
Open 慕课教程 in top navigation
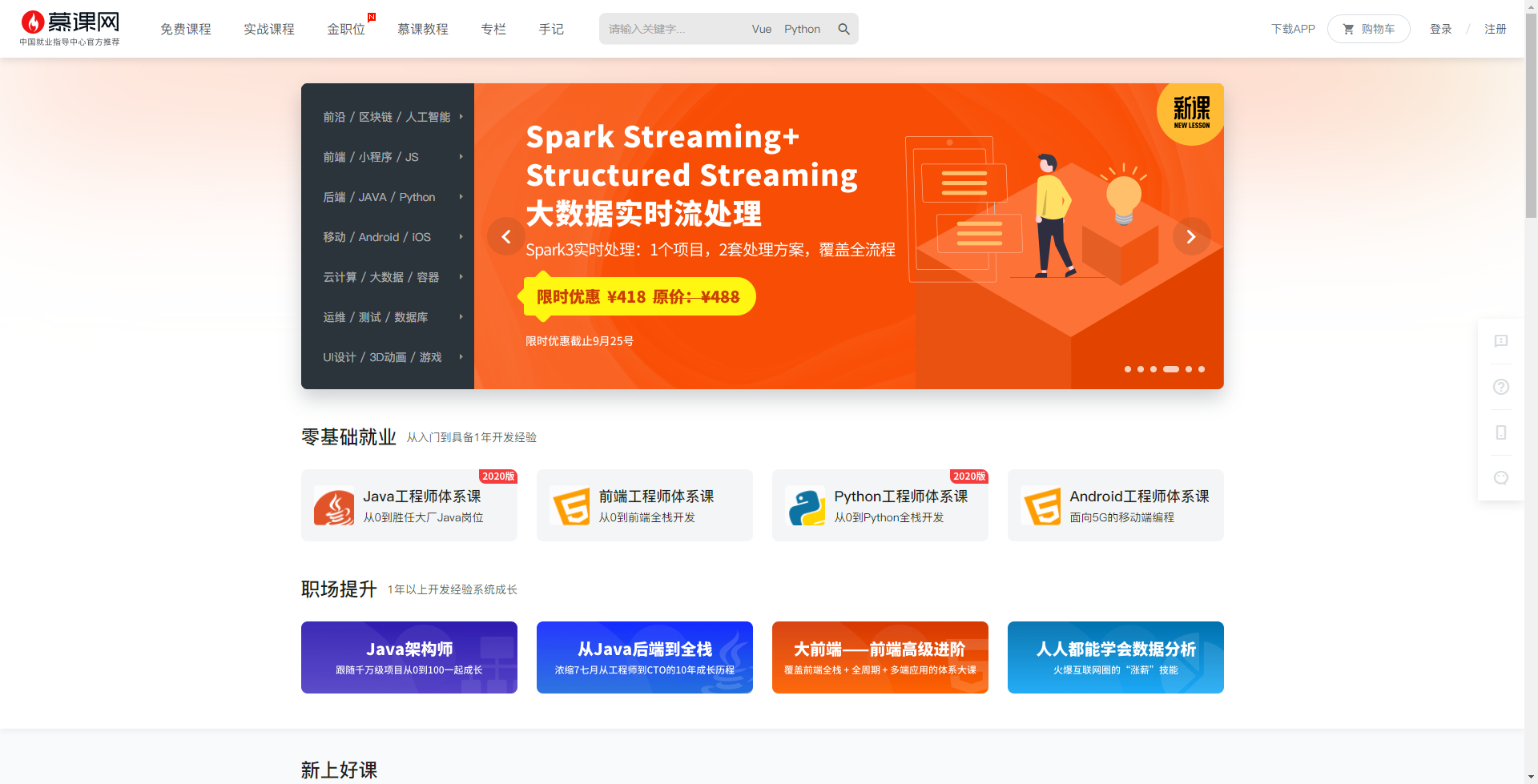(x=423, y=29)
